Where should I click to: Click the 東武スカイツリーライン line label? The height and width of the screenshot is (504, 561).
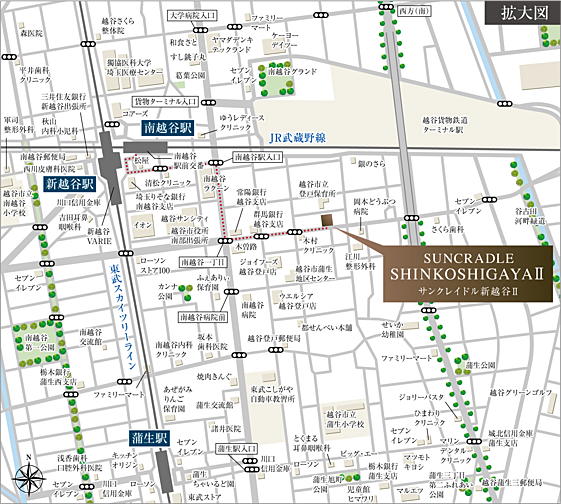tap(123, 316)
